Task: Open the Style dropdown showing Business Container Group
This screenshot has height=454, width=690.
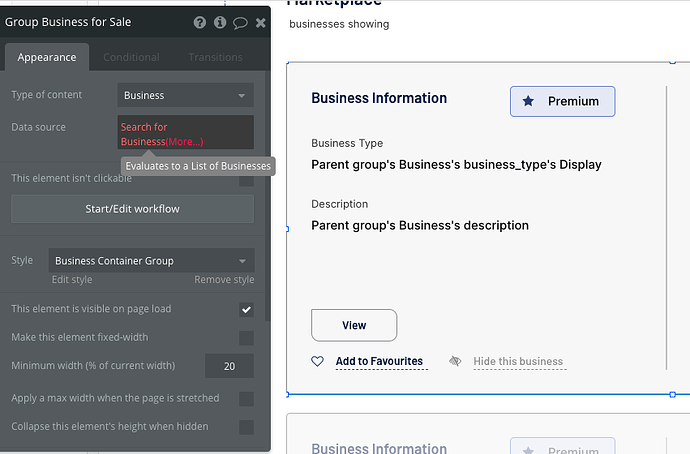Action: tap(151, 261)
